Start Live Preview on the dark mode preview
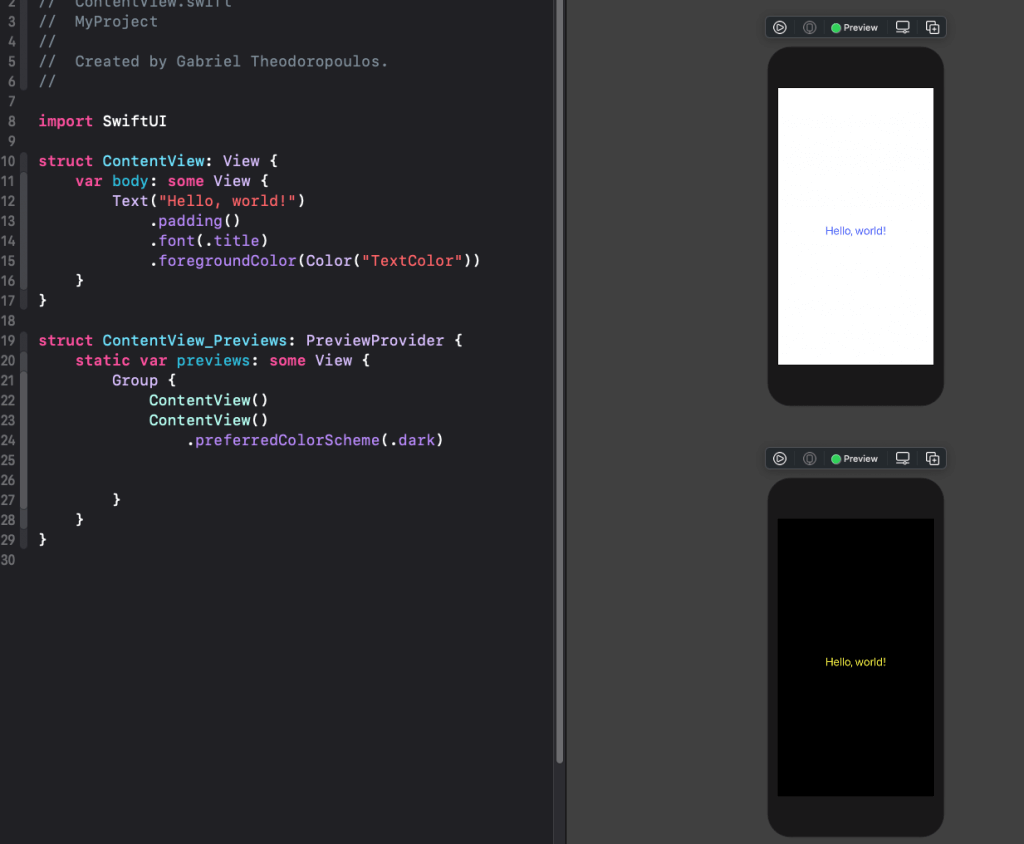The height and width of the screenshot is (844, 1024). click(780, 459)
